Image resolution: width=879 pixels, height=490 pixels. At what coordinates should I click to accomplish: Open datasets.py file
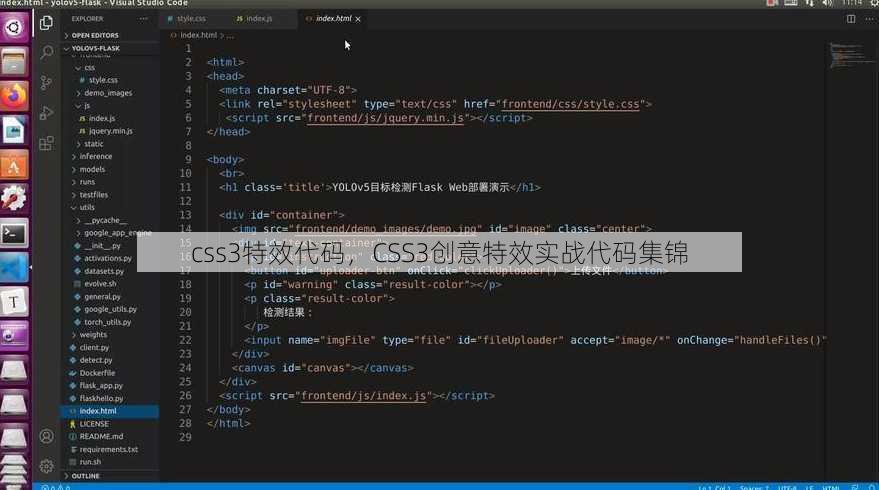click(104, 271)
